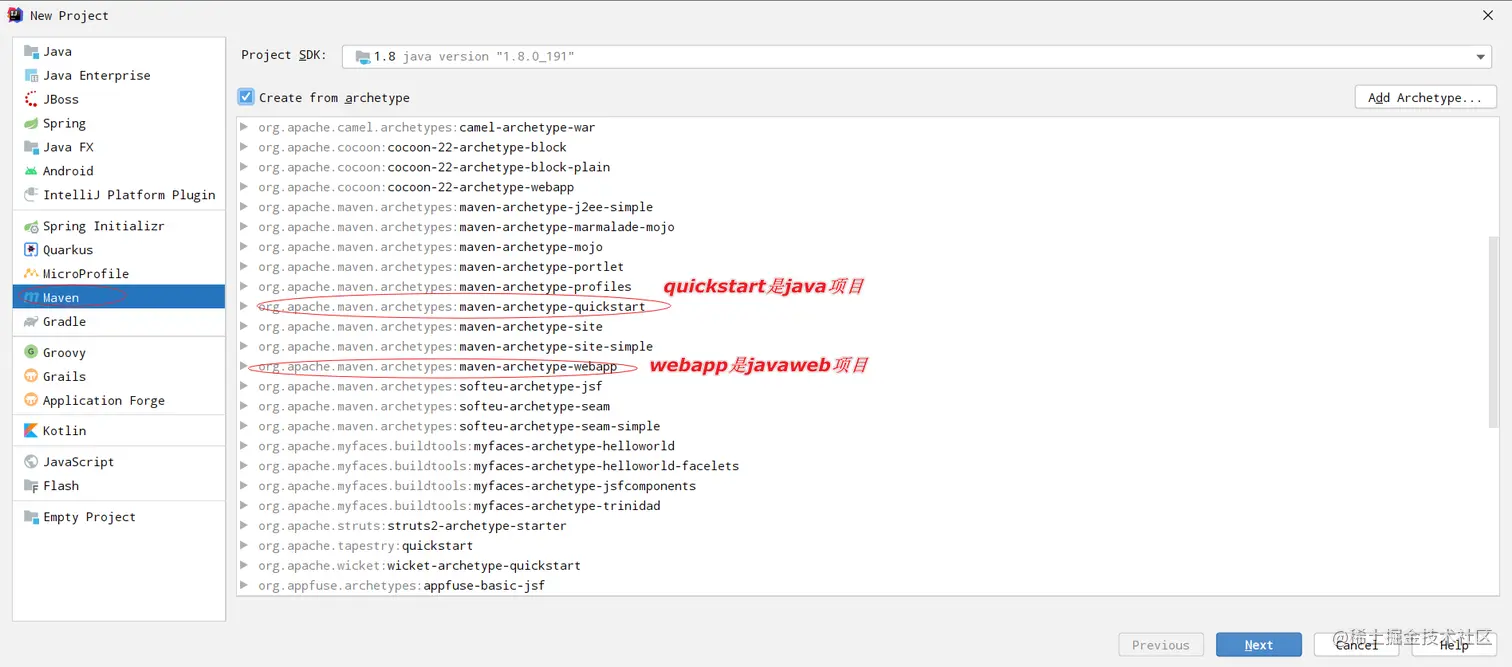Expand struts2-archetype-starter node
The image size is (1512, 667).
click(x=244, y=525)
